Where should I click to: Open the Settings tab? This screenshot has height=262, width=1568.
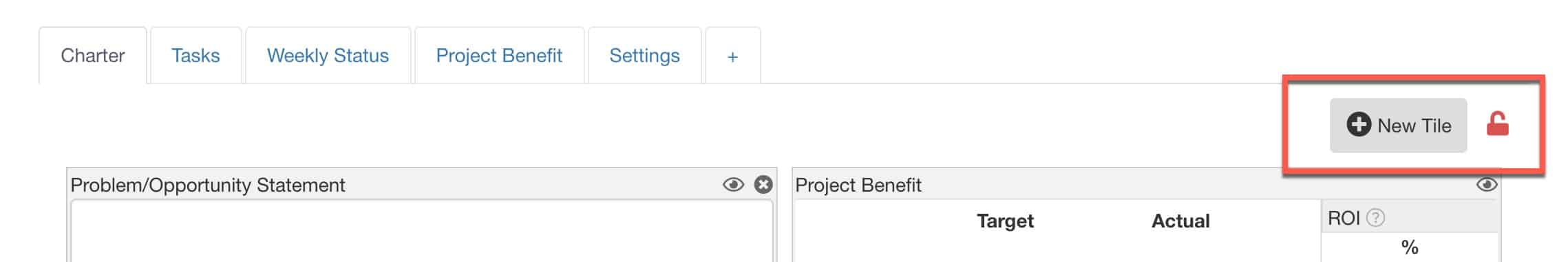click(x=644, y=56)
